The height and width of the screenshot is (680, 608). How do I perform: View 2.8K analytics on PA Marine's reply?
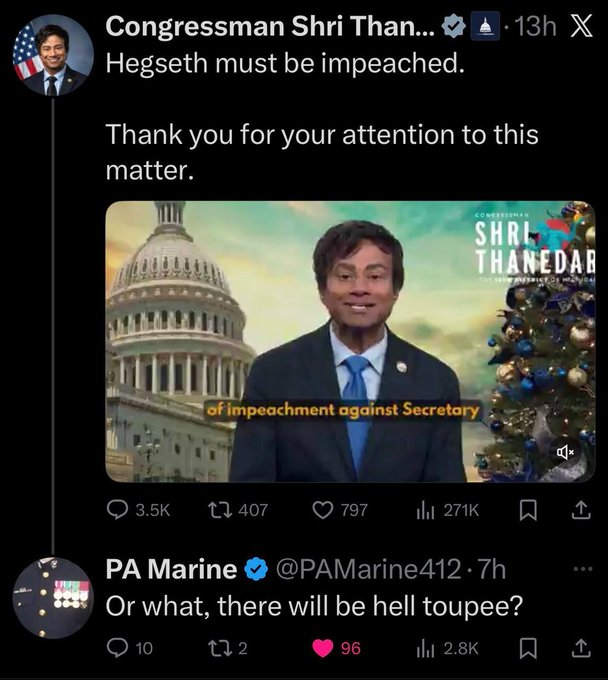click(x=425, y=648)
